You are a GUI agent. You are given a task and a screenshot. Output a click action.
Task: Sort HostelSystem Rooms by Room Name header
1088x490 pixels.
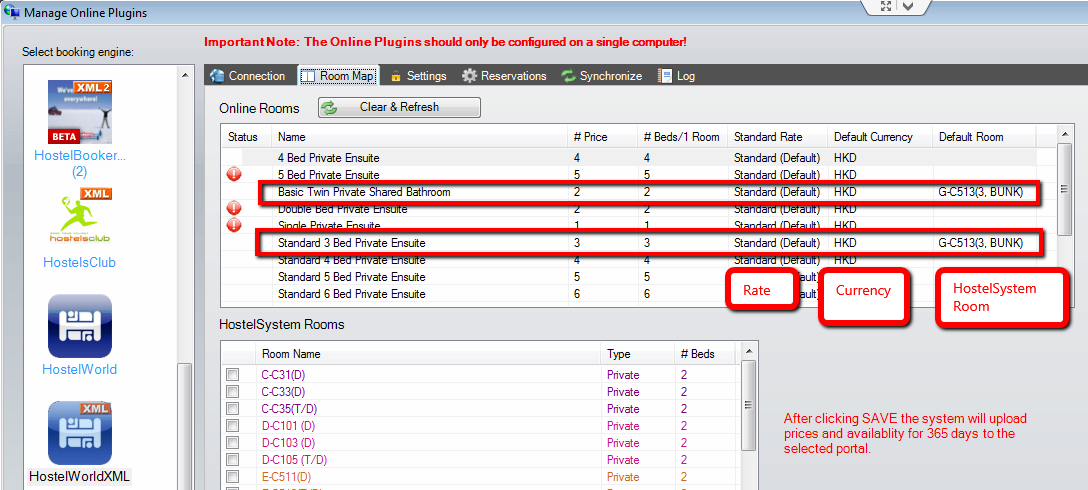[x=427, y=354]
